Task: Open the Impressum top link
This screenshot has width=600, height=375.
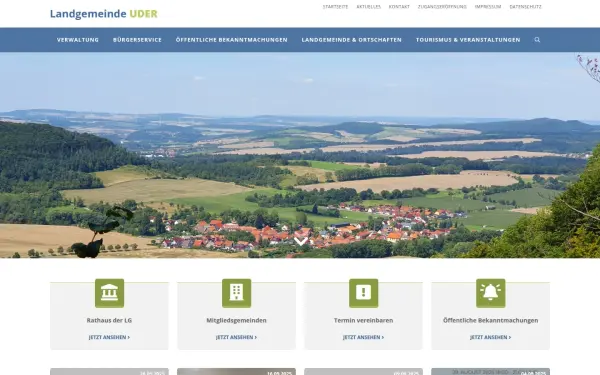Action: (488, 7)
